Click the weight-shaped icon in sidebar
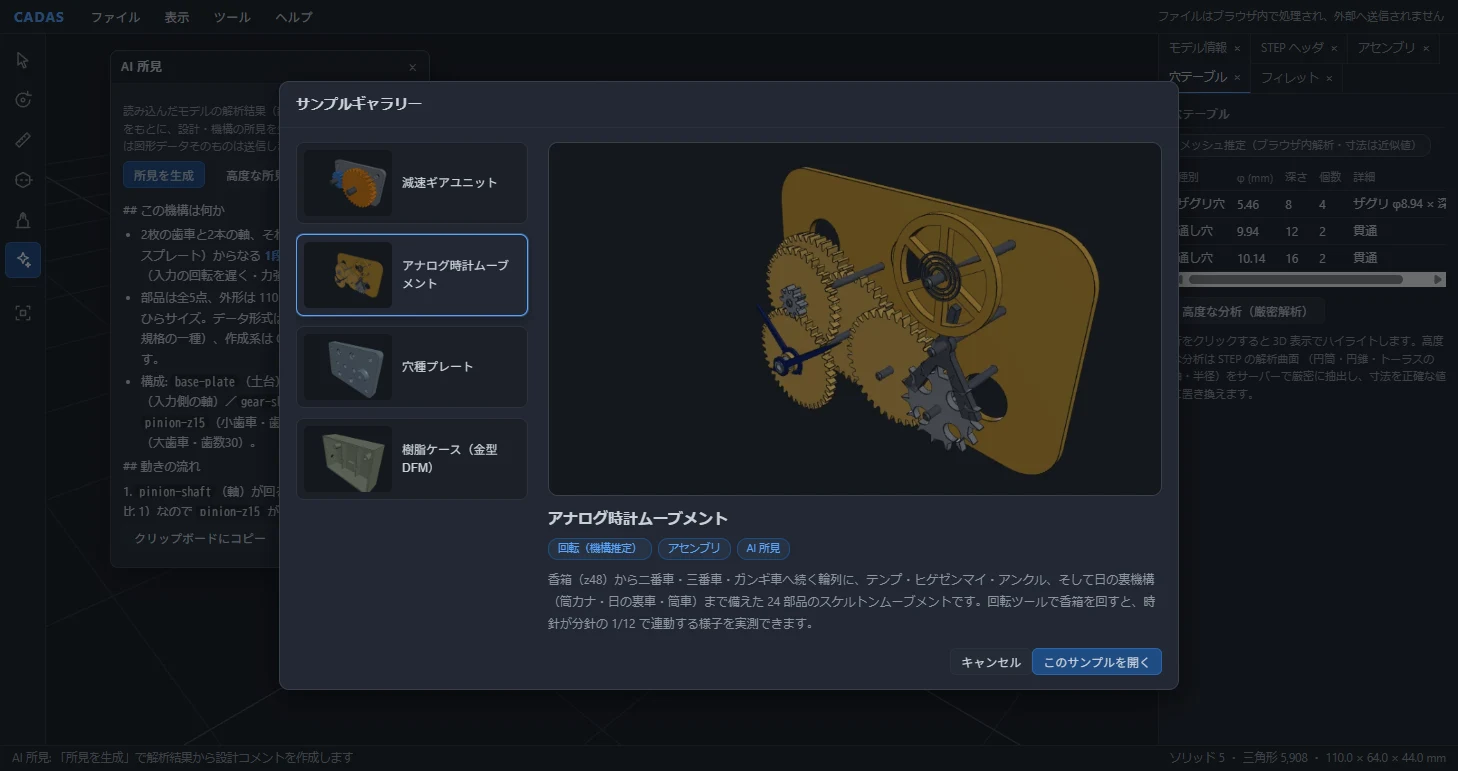This screenshot has height=771, width=1458. [x=23, y=219]
